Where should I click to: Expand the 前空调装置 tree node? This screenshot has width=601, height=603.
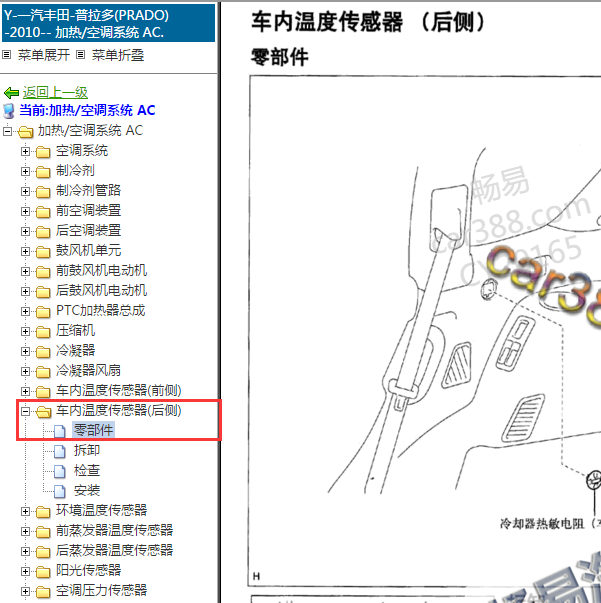click(x=25, y=212)
